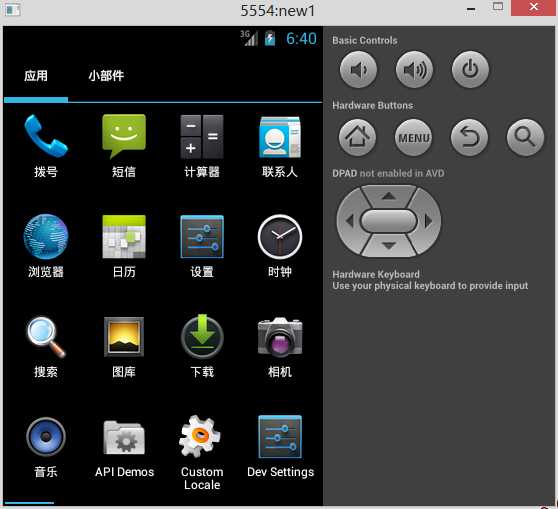Click the hardware MENU button
Image resolution: width=558 pixels, height=509 pixels.
(x=414, y=137)
